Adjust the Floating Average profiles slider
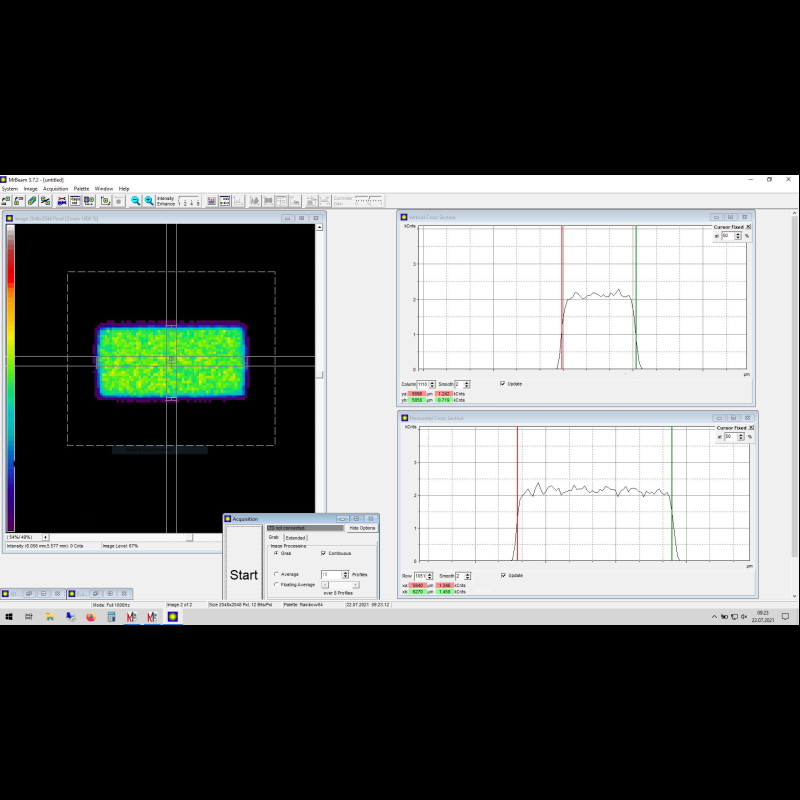 (339, 585)
